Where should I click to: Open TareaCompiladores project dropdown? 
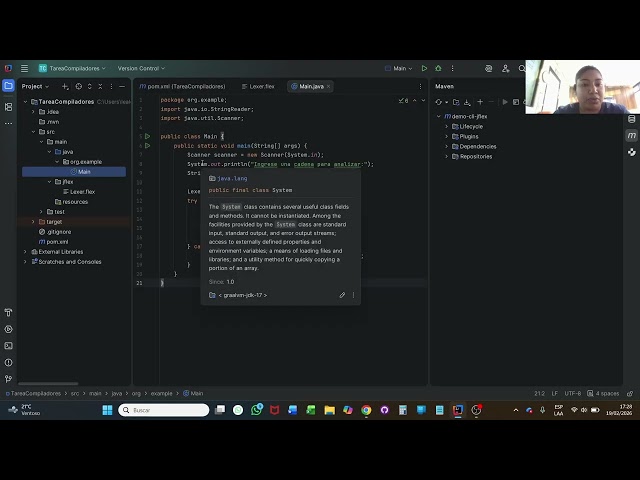(x=72, y=68)
